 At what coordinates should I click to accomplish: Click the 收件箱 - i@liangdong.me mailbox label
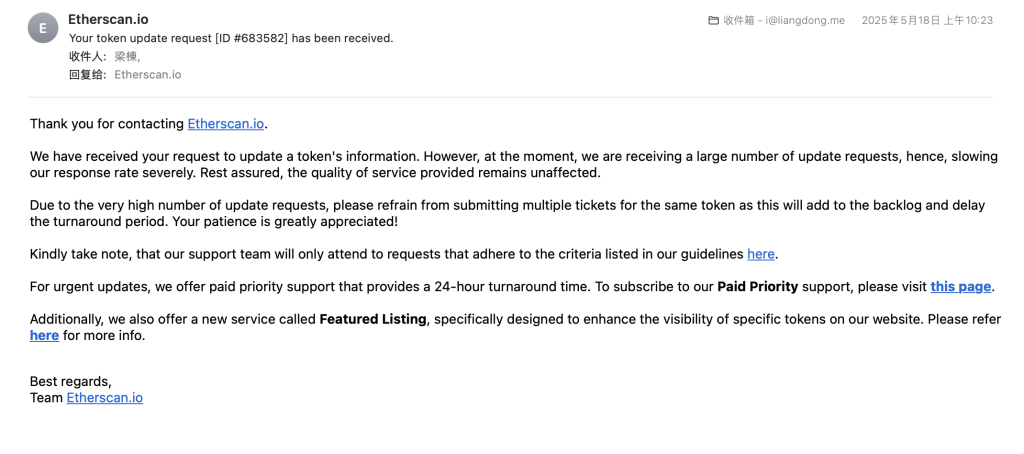pos(784,20)
